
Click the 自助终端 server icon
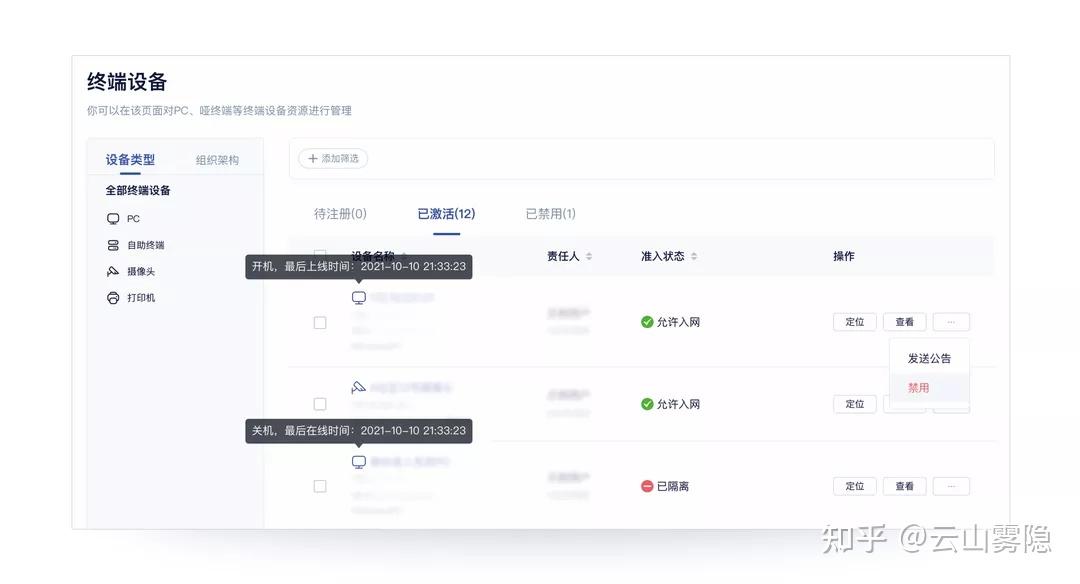point(113,245)
